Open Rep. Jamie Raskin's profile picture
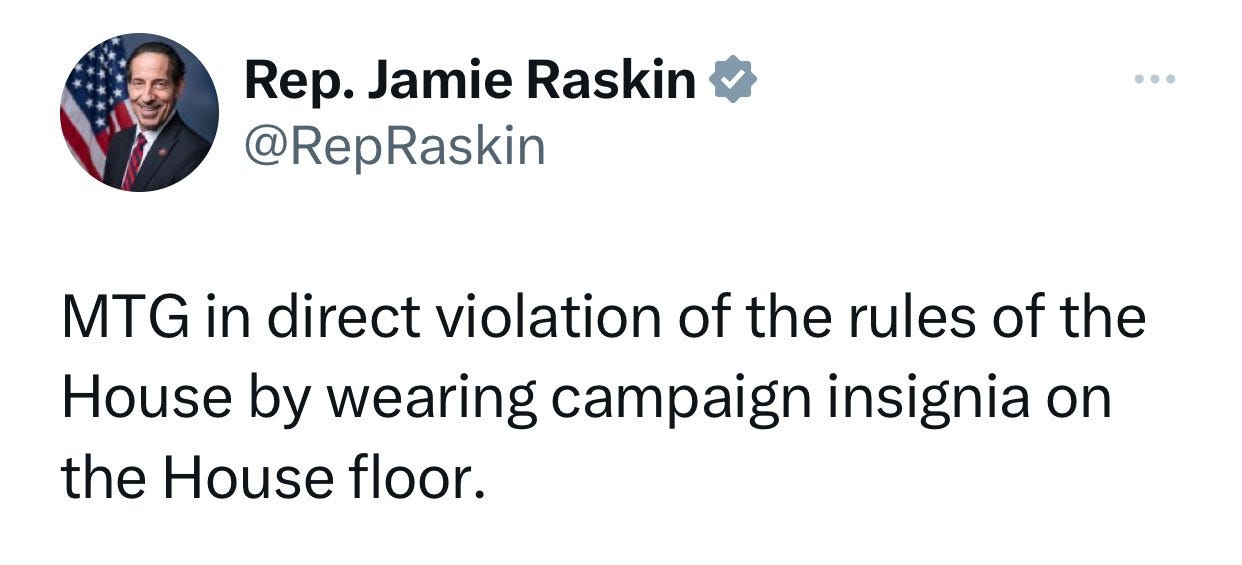The width and height of the screenshot is (1242, 565). click(x=139, y=112)
